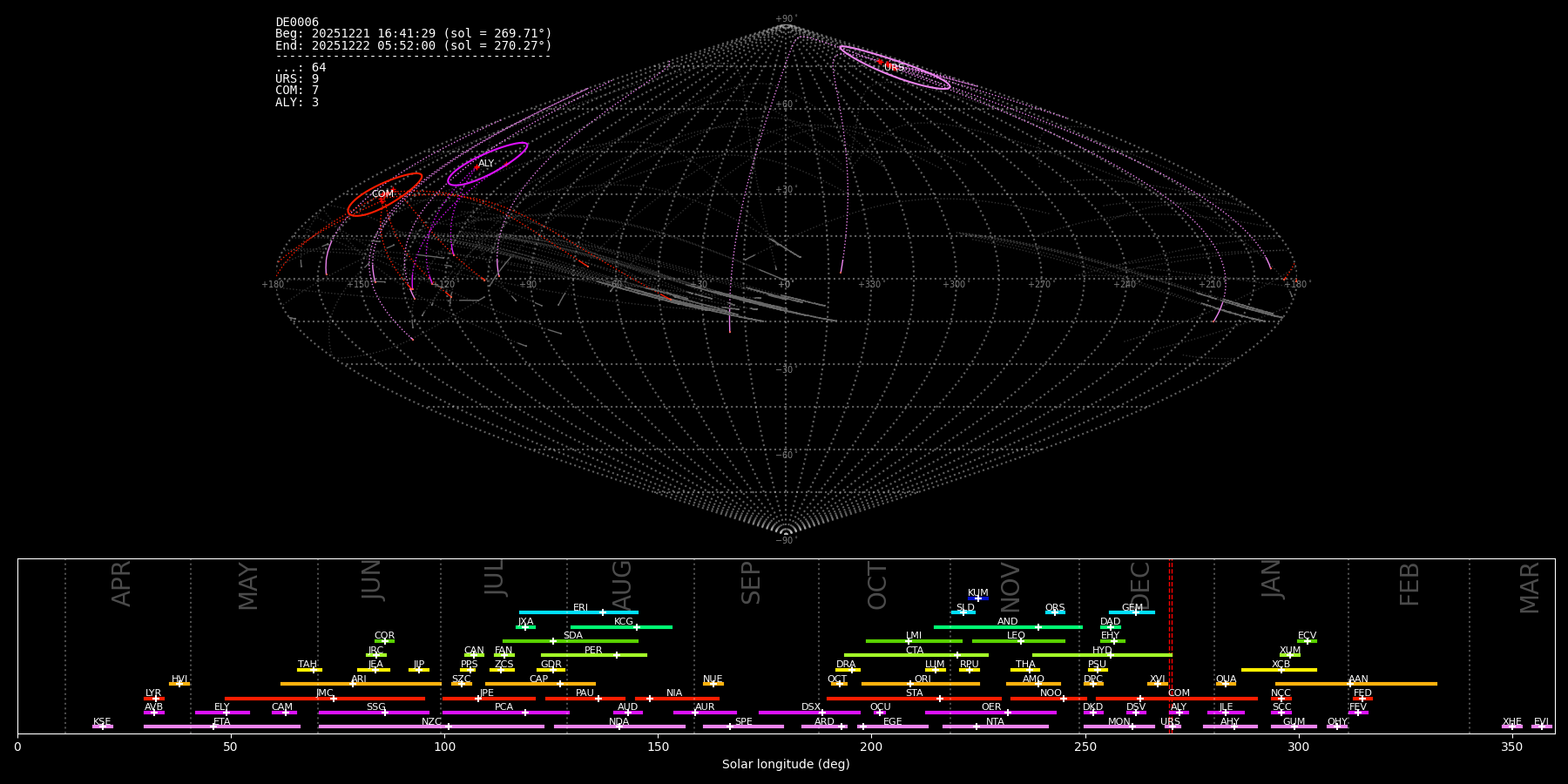Click the CTA shower label in the timeline
This screenshot has height=784, width=1568.
click(915, 651)
